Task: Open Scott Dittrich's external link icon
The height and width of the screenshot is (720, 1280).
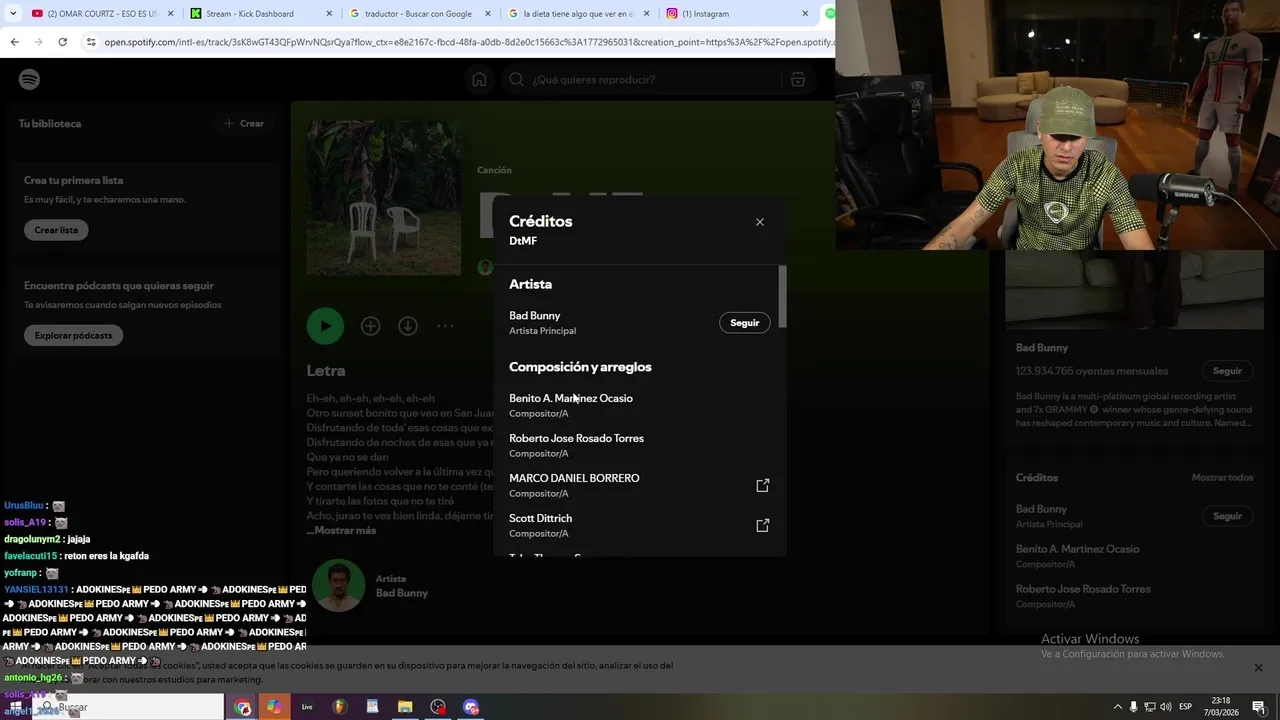Action: pos(763,525)
